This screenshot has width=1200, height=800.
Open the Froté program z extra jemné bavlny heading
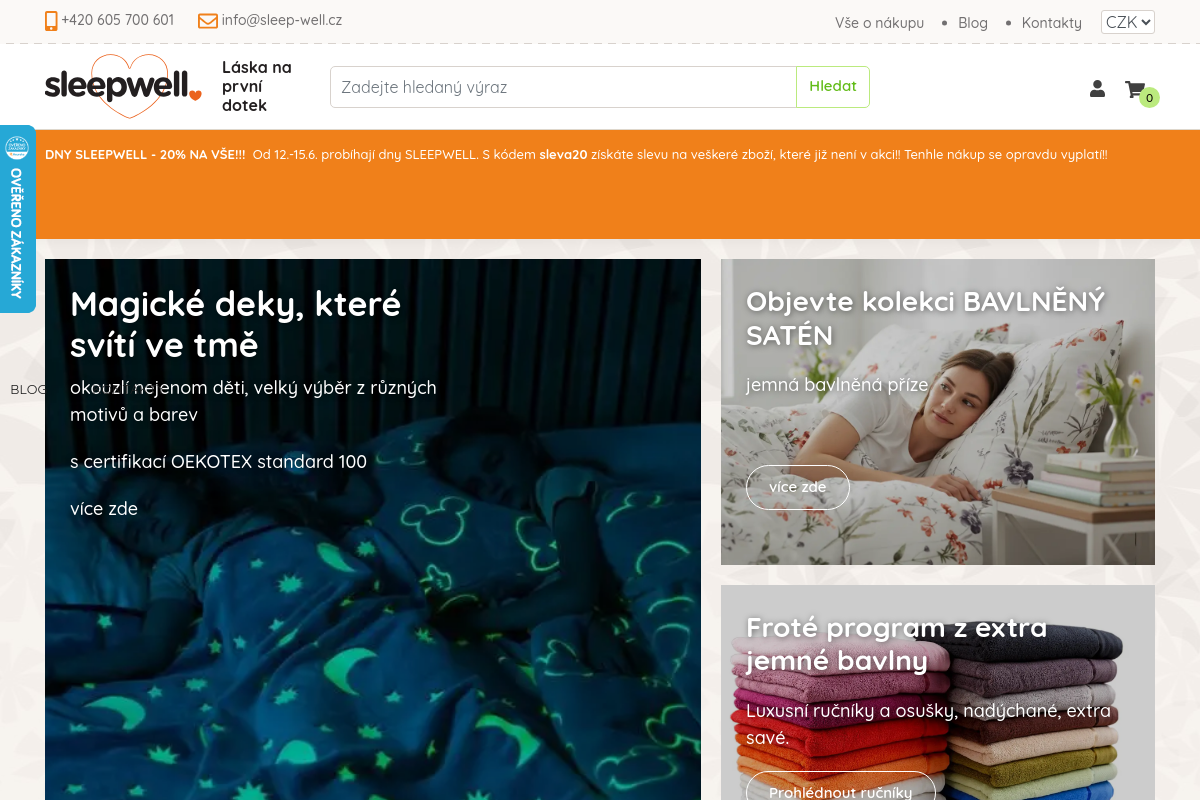click(897, 644)
